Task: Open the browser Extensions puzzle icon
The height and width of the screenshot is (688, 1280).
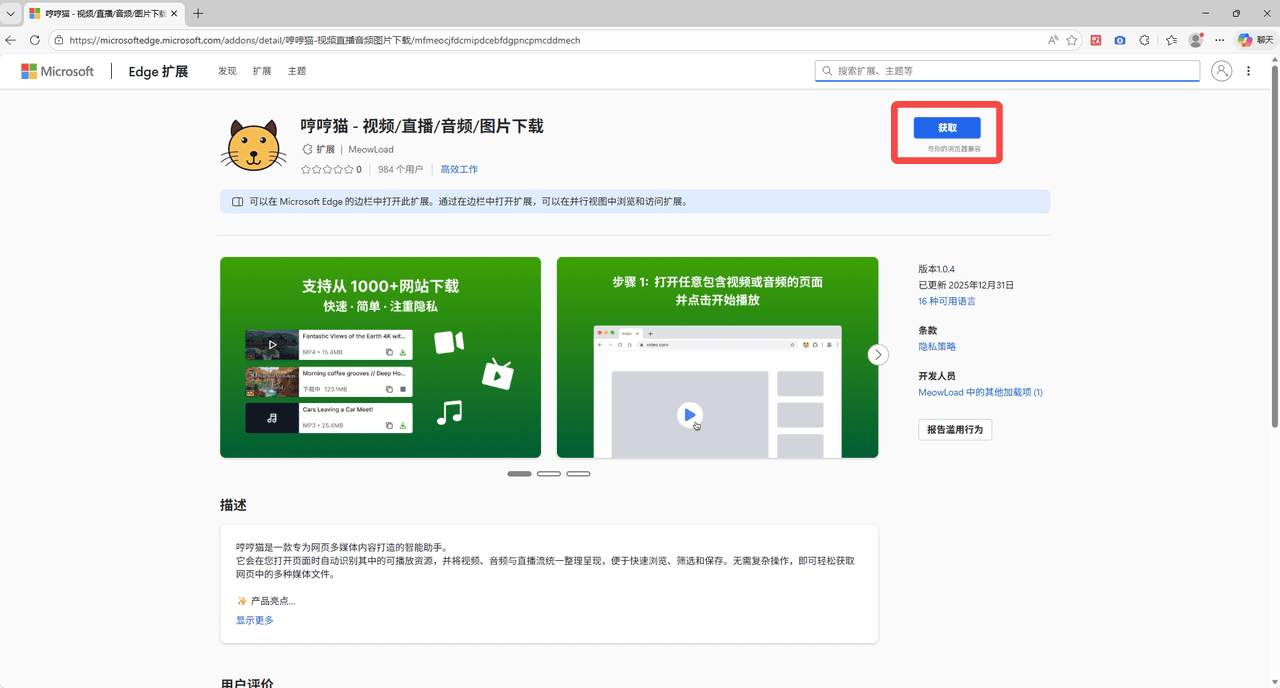Action: (1144, 40)
